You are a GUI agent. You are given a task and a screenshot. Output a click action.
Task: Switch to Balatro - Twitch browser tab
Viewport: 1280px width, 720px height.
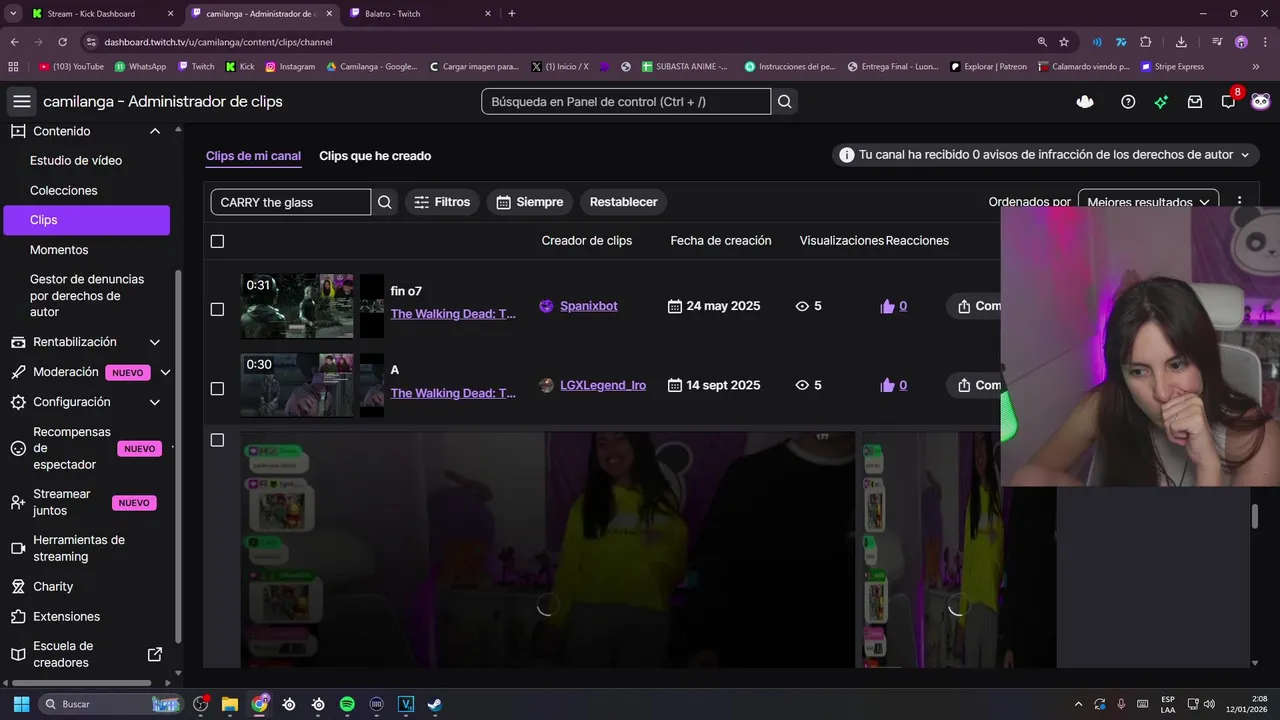point(420,14)
